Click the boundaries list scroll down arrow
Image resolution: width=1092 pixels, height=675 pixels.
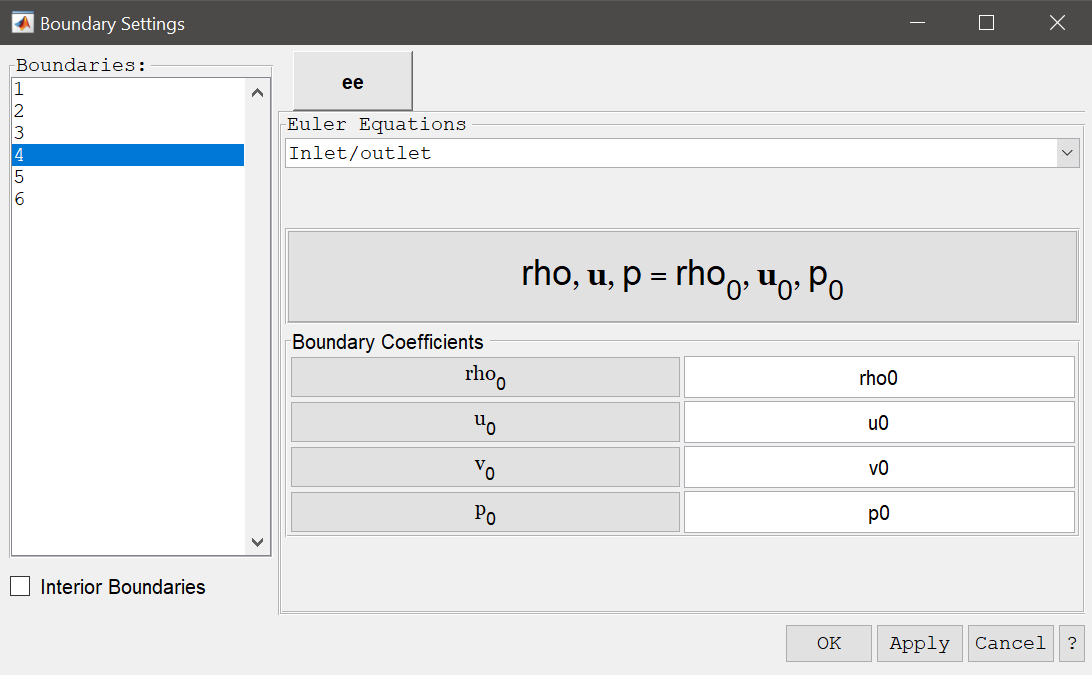point(257,542)
